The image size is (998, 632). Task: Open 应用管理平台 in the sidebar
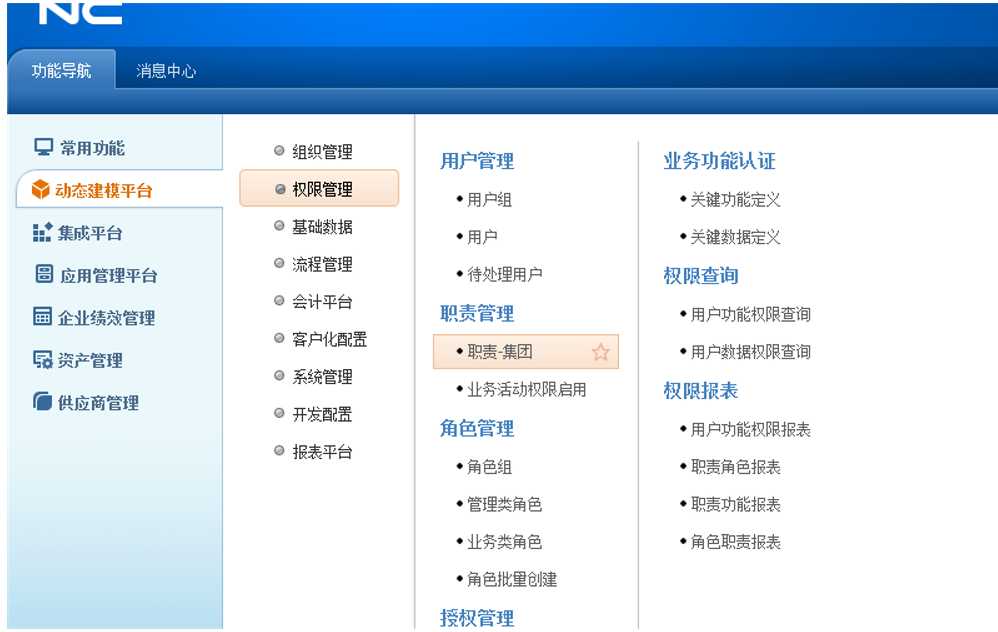pyautogui.click(x=109, y=276)
